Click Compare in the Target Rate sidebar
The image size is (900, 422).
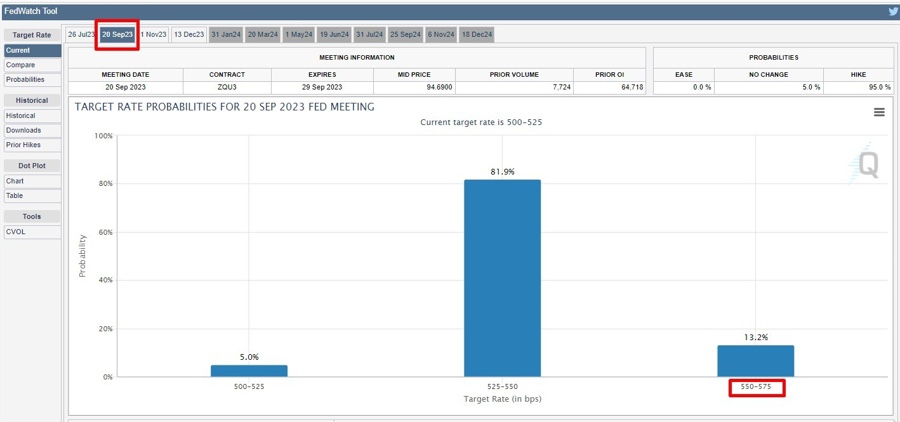pos(21,65)
